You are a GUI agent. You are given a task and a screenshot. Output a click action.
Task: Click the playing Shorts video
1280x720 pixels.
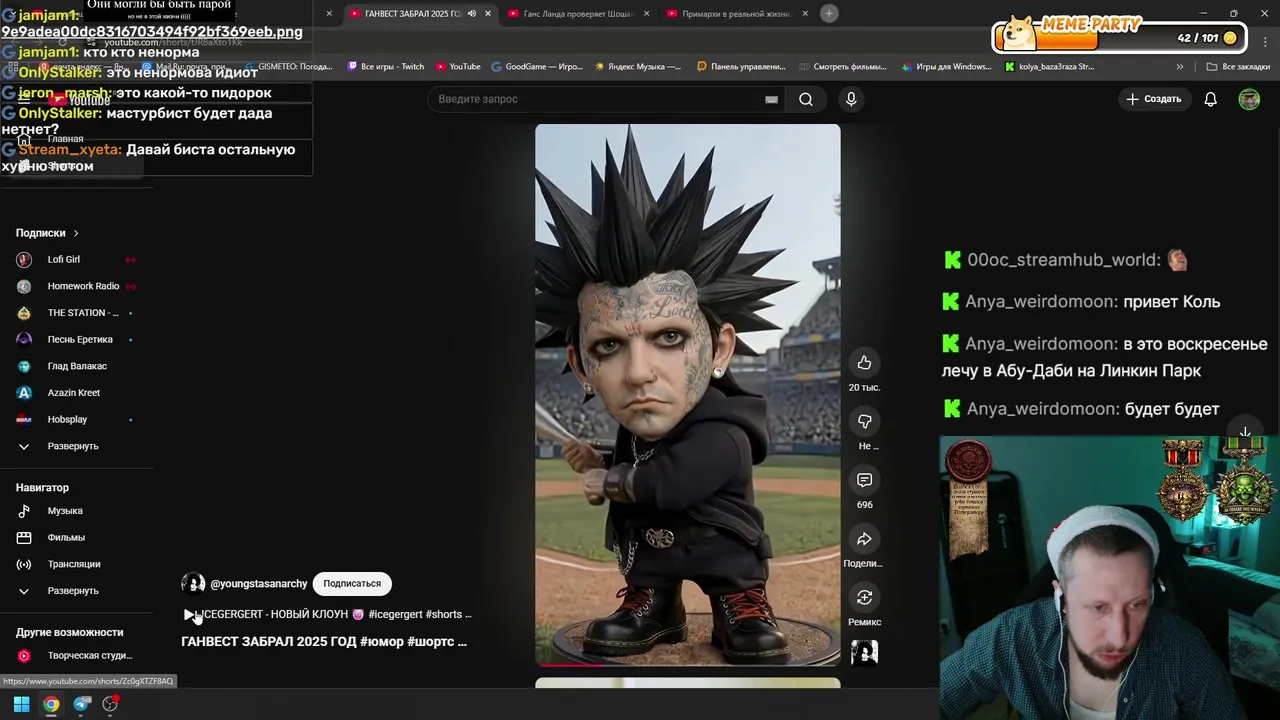click(x=688, y=395)
